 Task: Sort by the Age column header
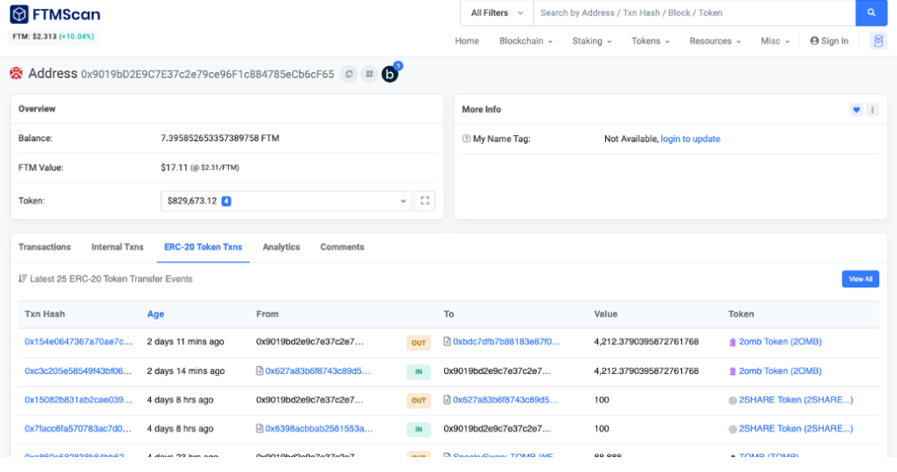(156, 314)
